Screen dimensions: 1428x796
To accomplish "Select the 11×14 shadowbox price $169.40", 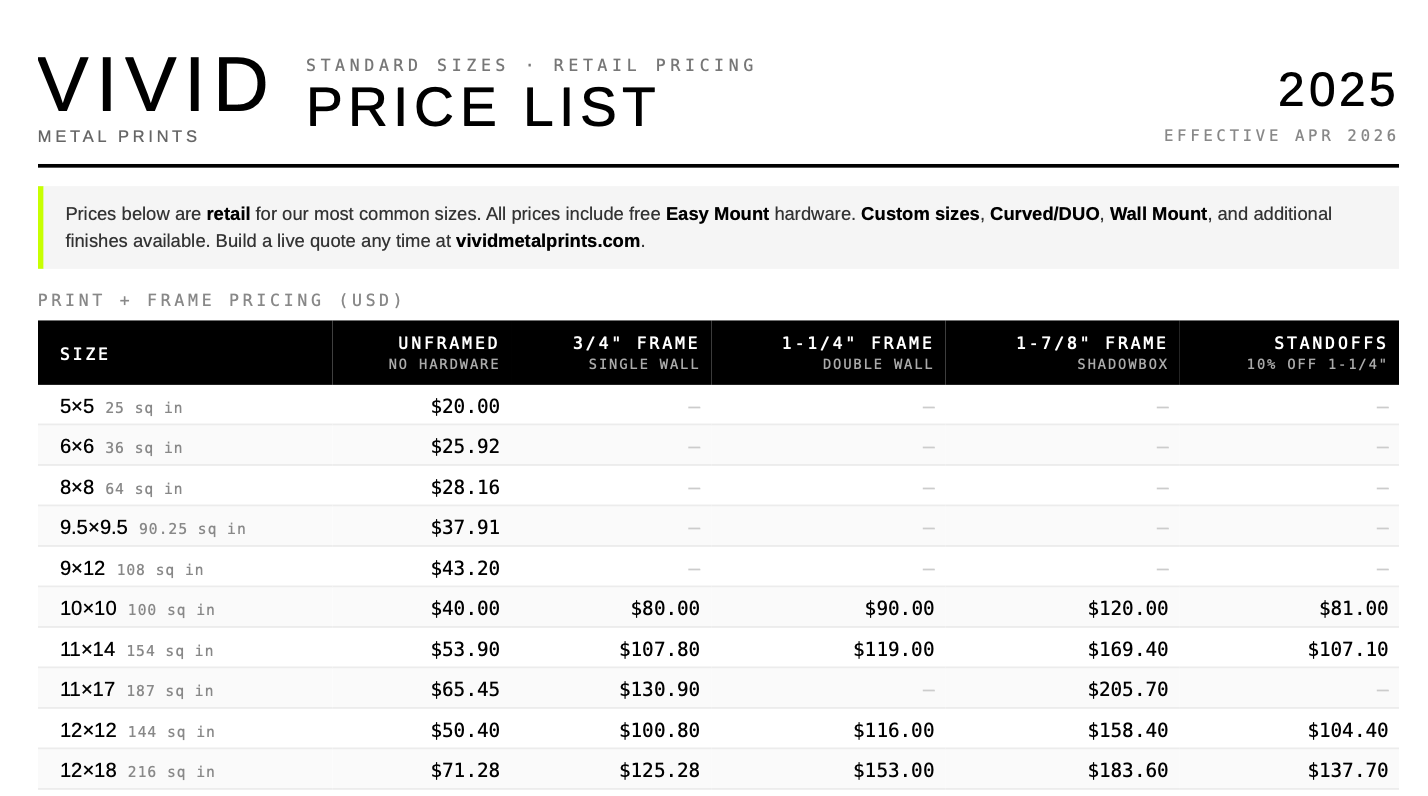I will pos(1127,649).
